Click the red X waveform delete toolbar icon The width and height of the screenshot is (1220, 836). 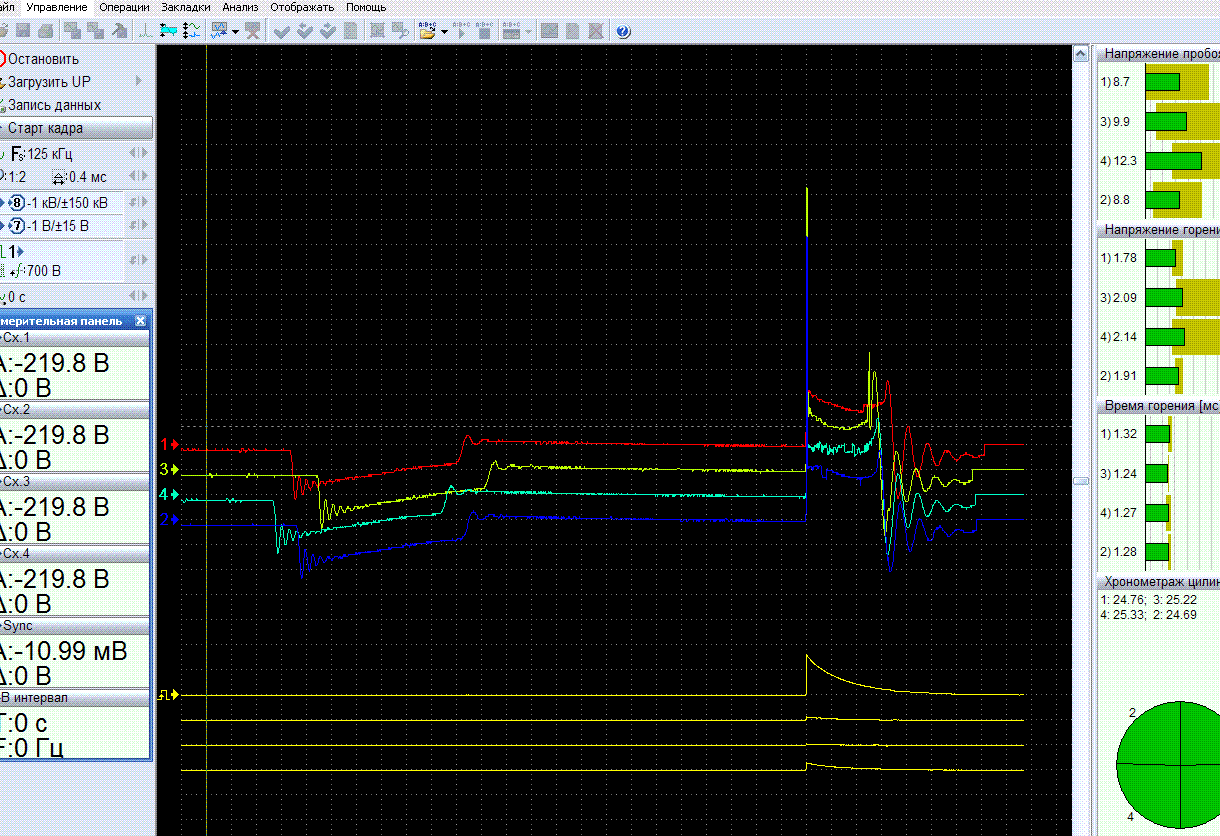pos(253,31)
